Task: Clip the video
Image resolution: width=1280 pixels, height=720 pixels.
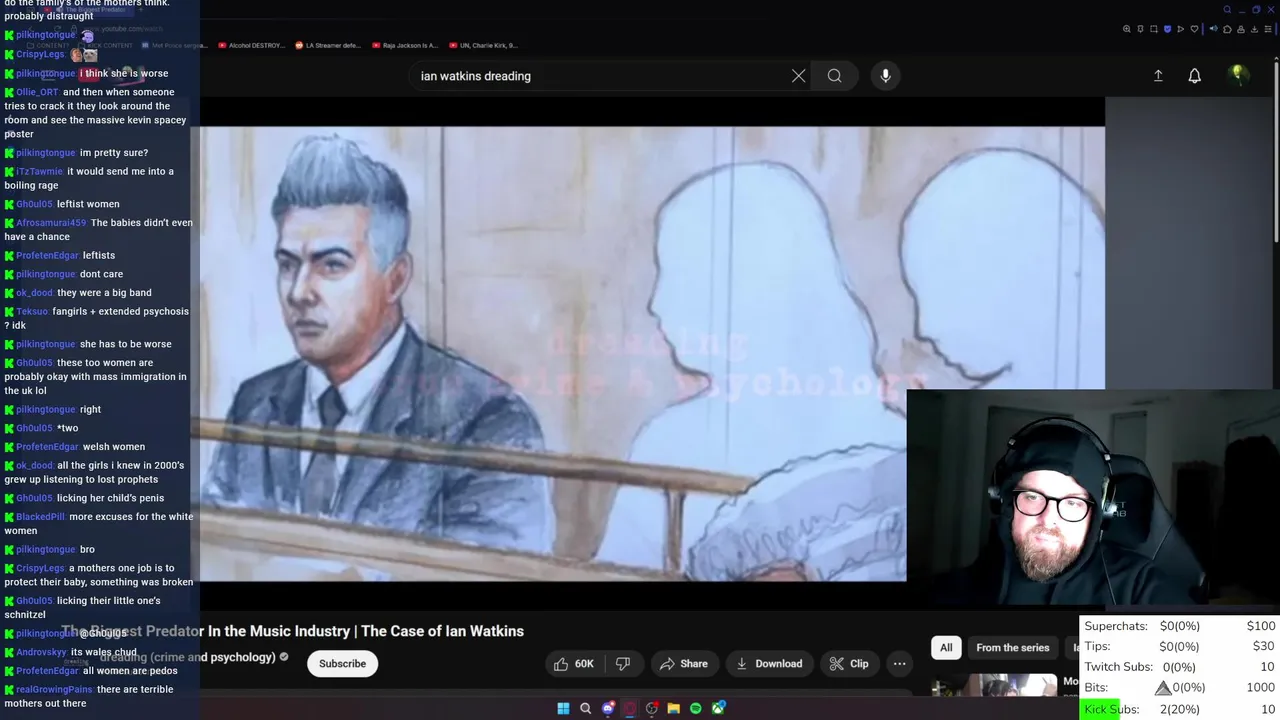Action: 849,663
